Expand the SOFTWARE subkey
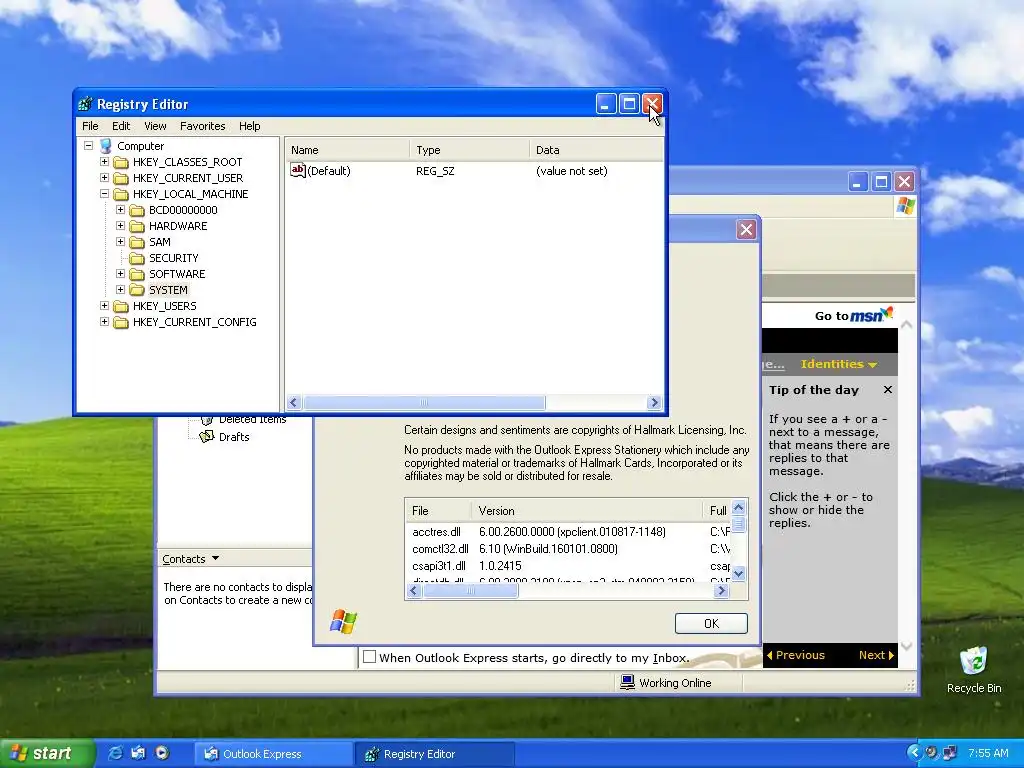This screenshot has height=768, width=1024. point(120,274)
